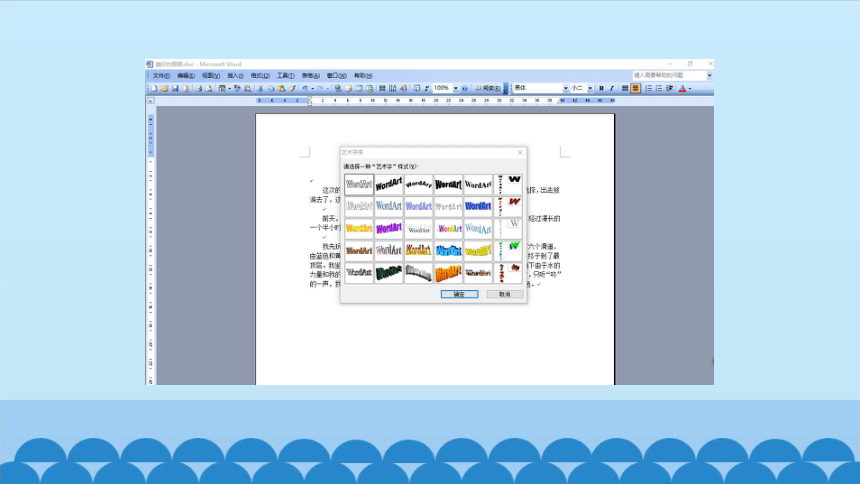860x484 pixels.
Task: Click 确定 button in WordArt gallery dialog
Action: (460, 294)
